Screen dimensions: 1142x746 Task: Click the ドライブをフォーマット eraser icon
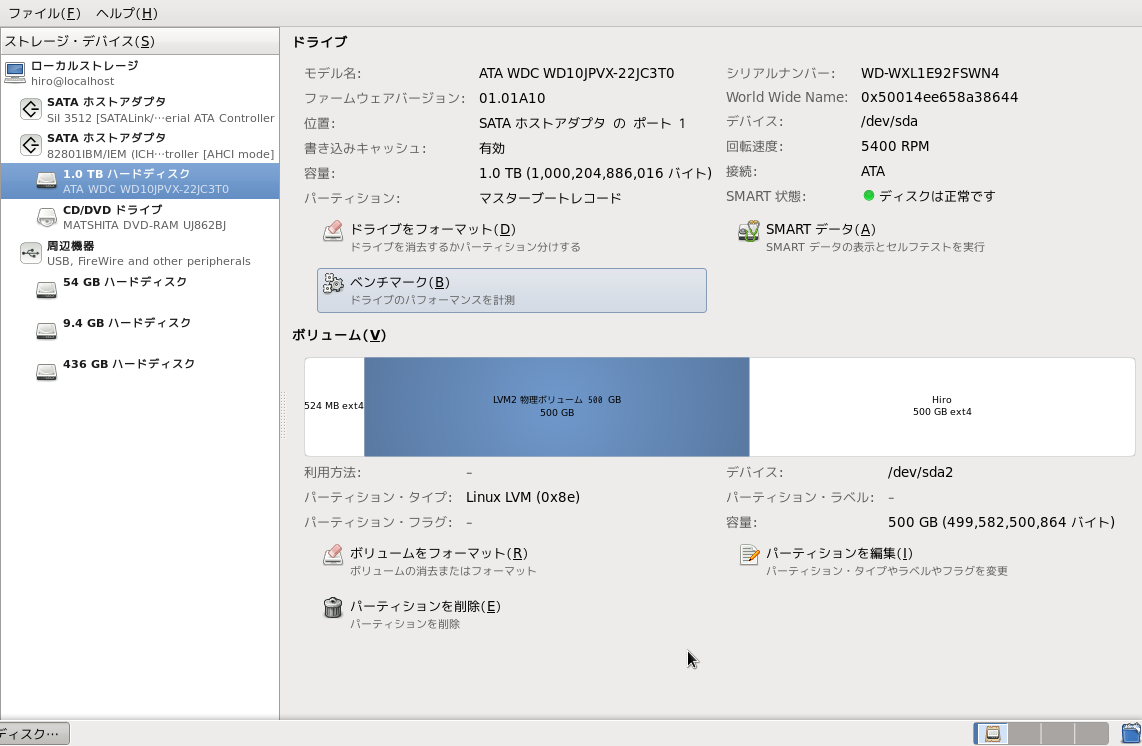pos(333,231)
